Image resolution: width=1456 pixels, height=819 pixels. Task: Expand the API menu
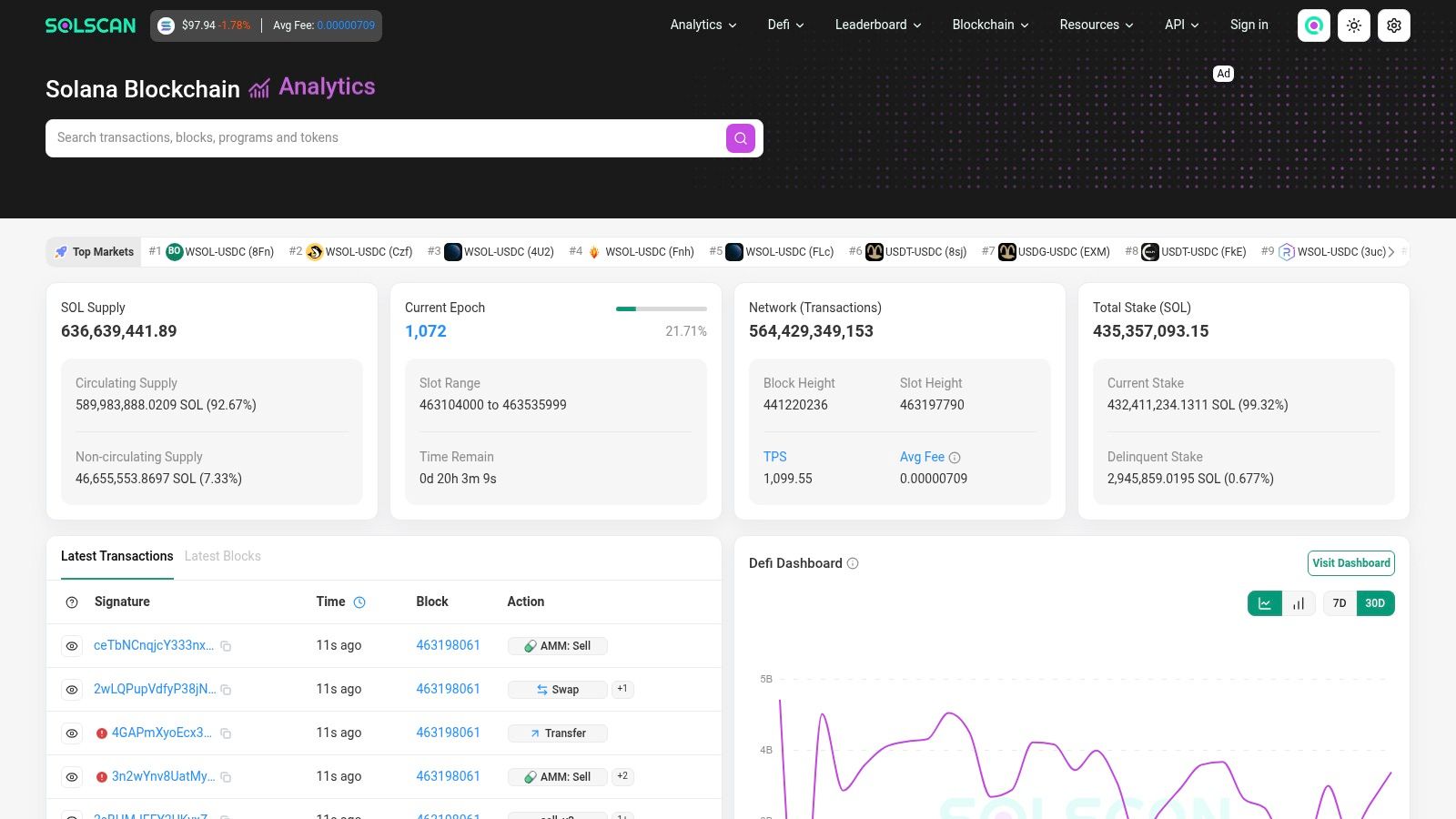[x=1182, y=25]
